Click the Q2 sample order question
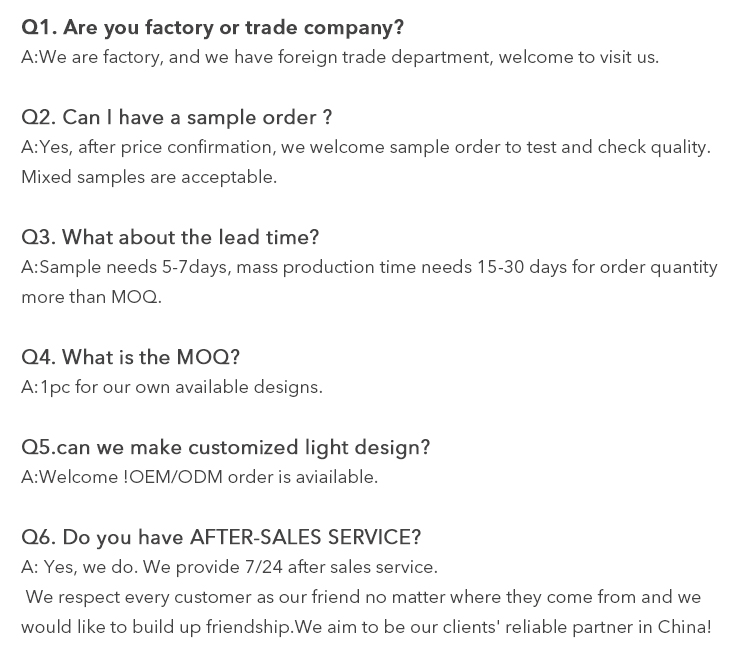This screenshot has width=750, height=669. (x=176, y=117)
